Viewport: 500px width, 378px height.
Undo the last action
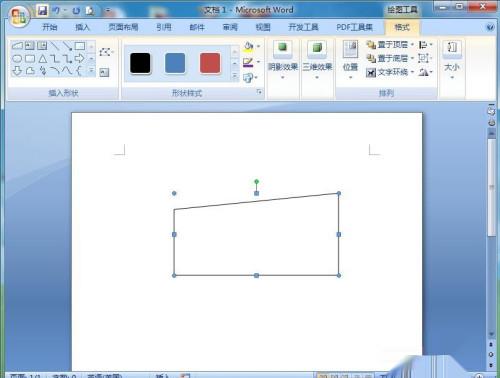click(56, 11)
